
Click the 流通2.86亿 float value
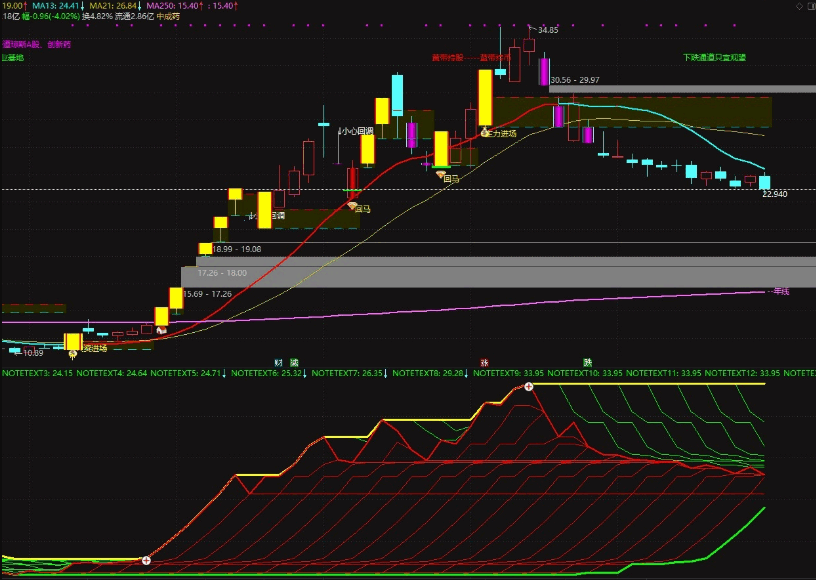pos(135,16)
